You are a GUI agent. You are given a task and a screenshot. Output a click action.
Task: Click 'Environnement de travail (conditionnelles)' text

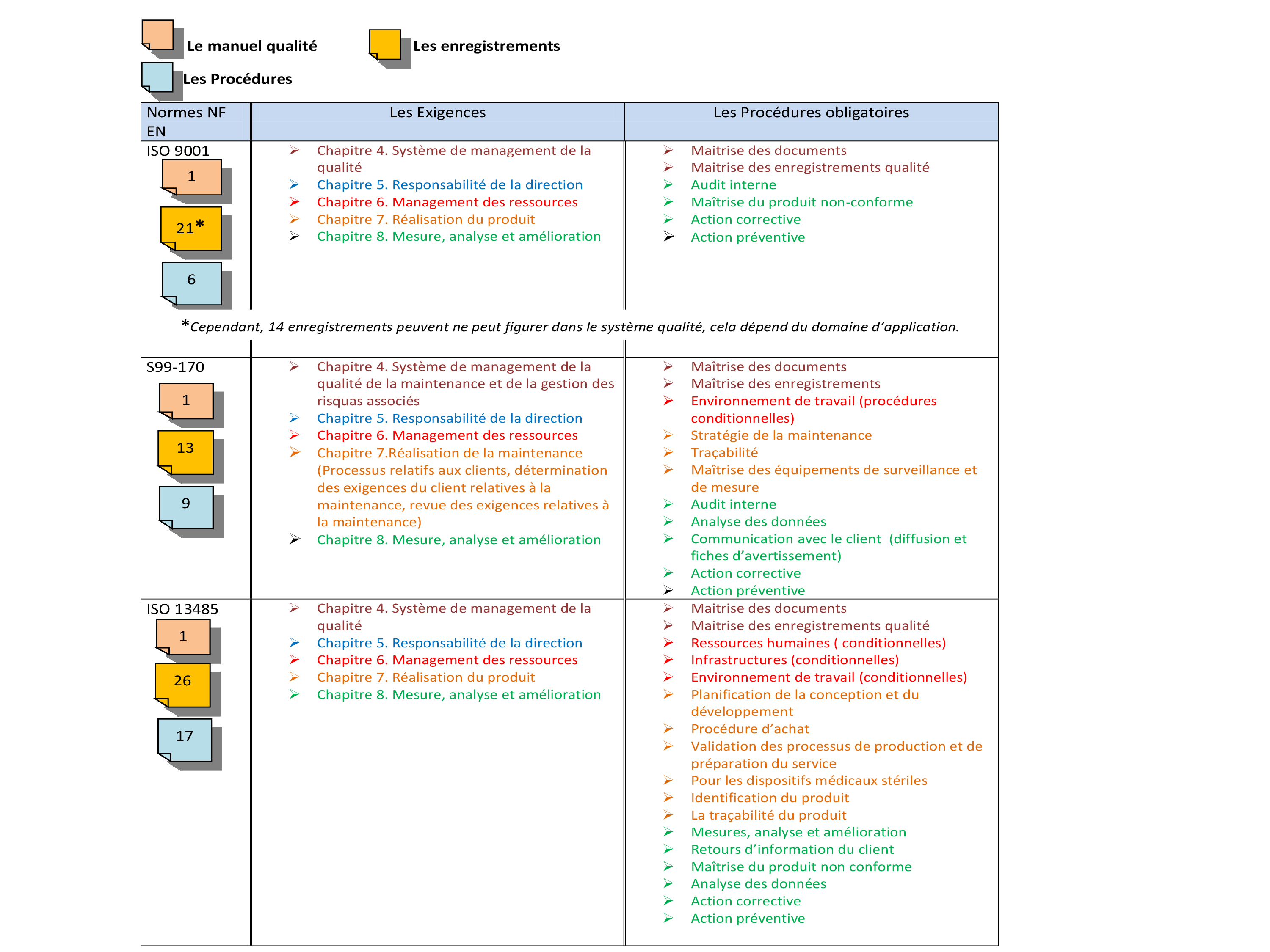click(x=828, y=678)
